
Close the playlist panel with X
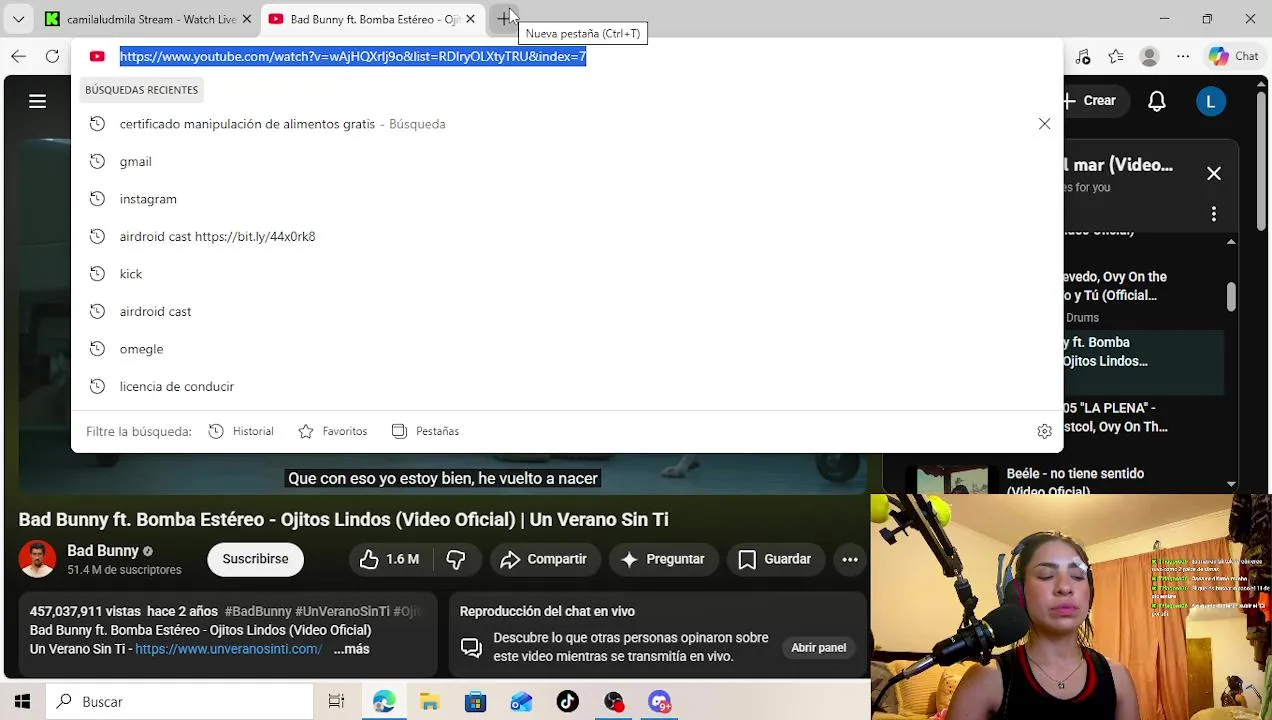tap(1214, 174)
